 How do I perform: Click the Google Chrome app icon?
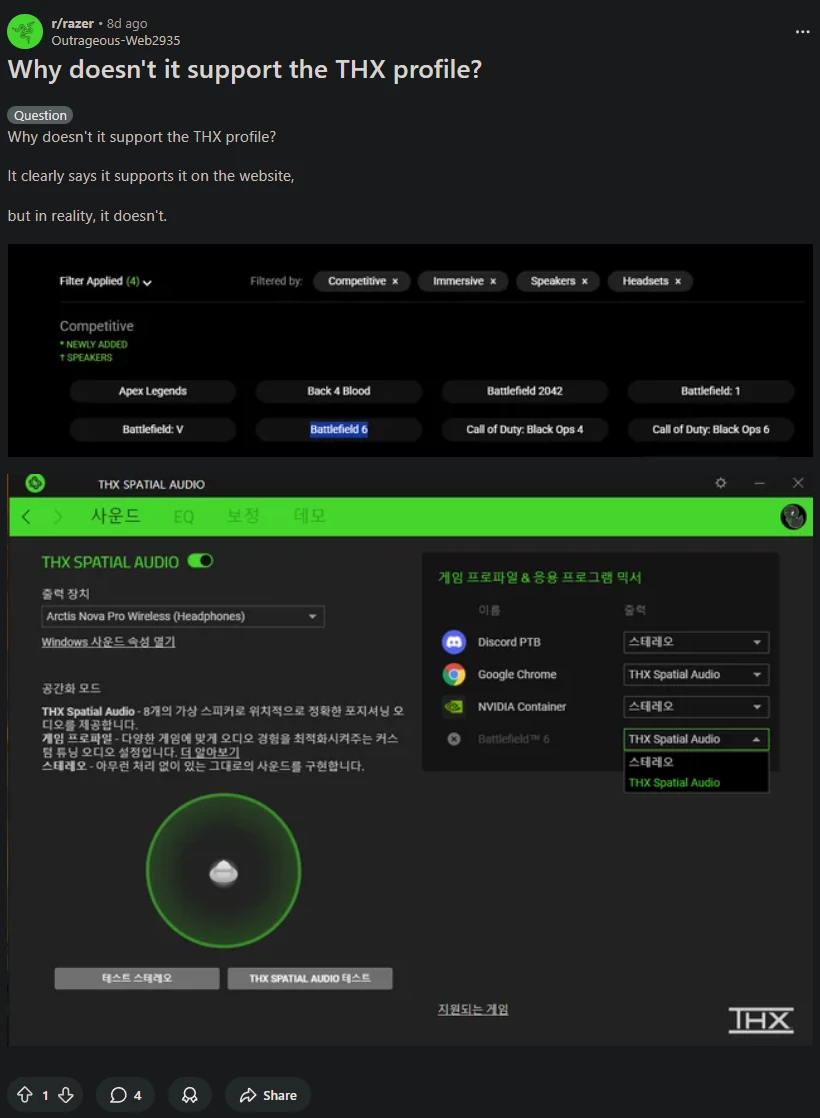point(453,674)
